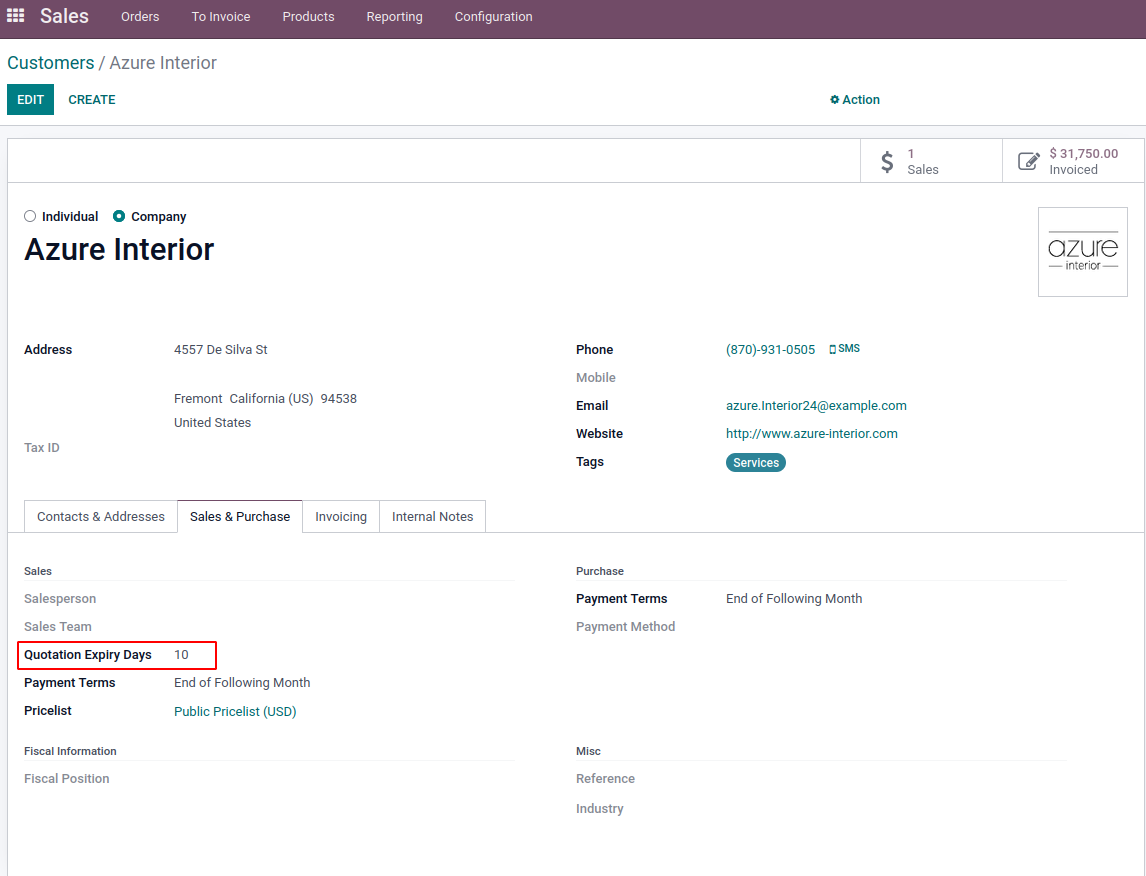
Task: Open the Reporting menu
Action: click(x=395, y=16)
